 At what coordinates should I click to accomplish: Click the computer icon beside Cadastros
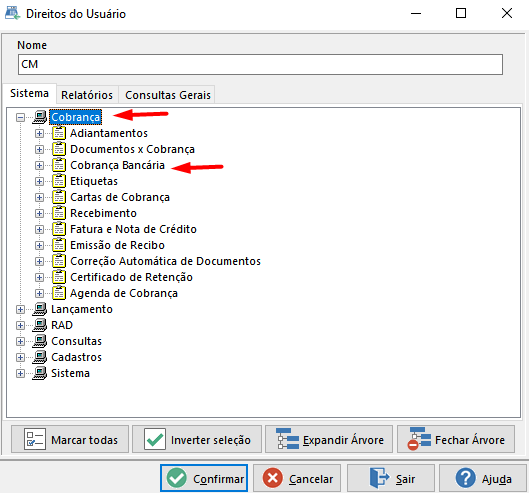tap(40, 357)
